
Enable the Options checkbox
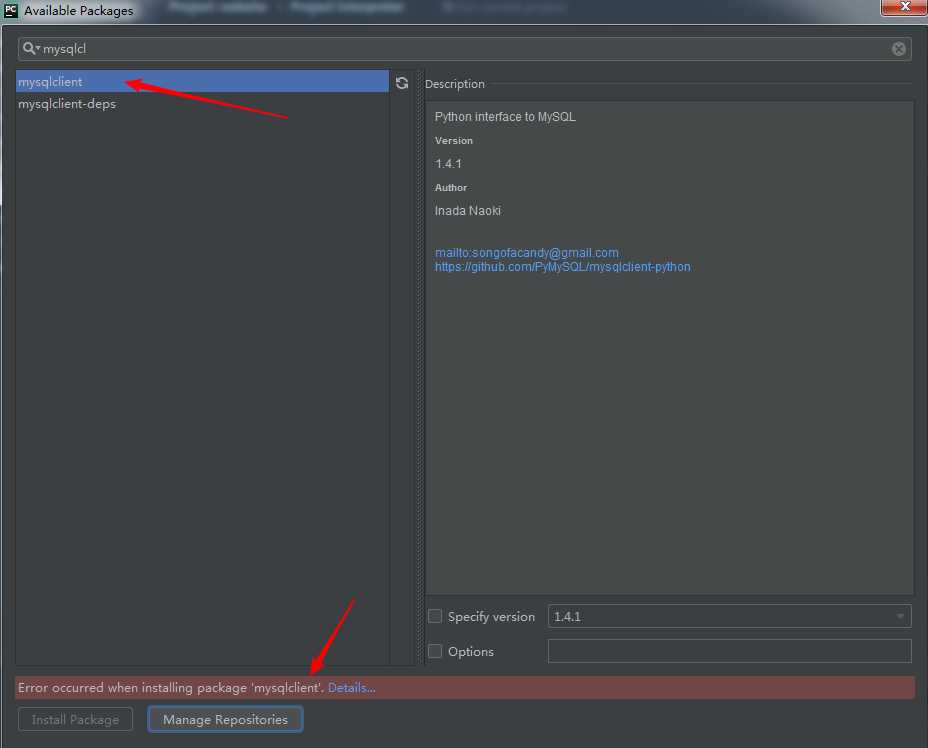pyautogui.click(x=435, y=652)
